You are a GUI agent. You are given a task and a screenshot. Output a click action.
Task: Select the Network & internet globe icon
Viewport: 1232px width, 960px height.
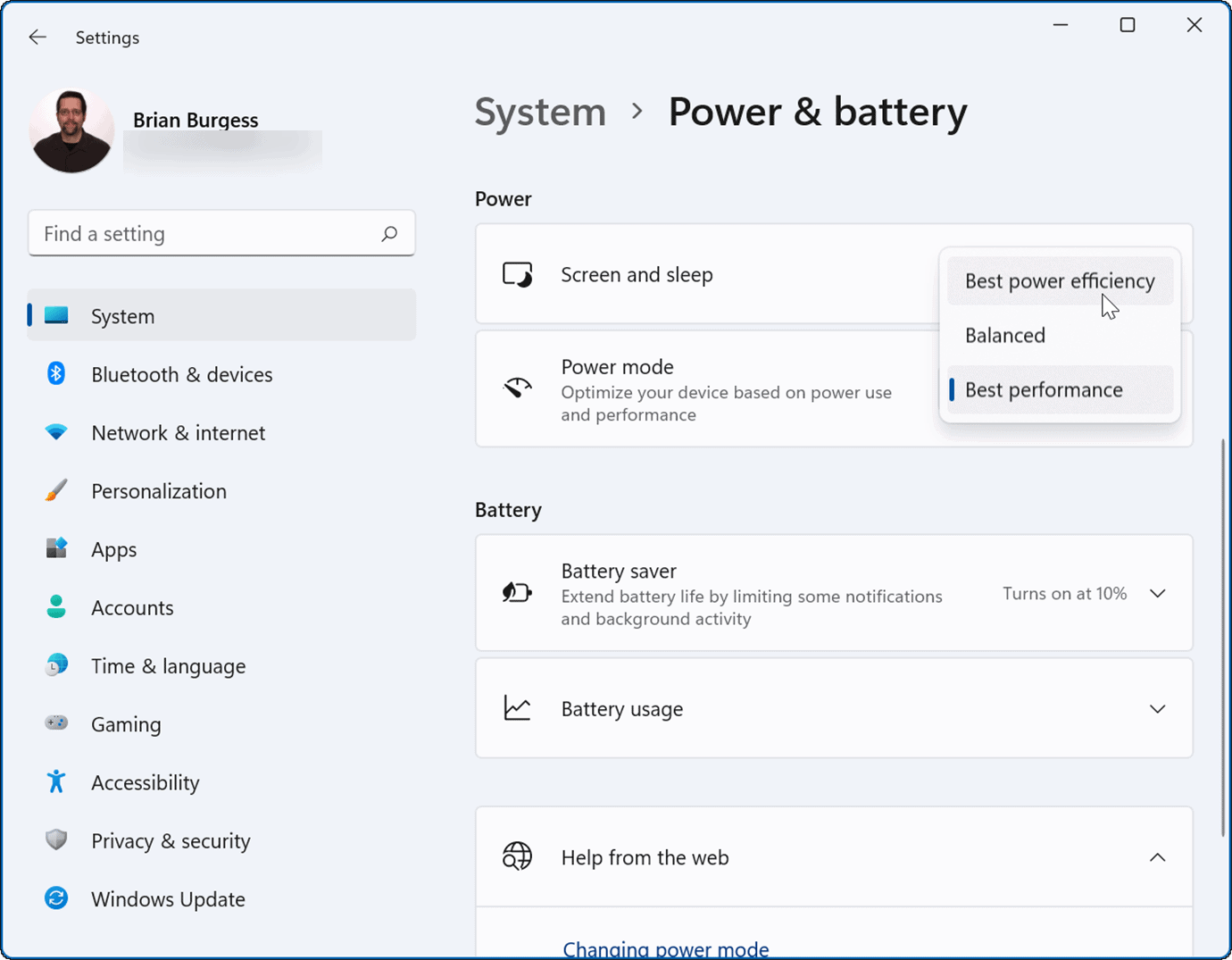click(x=55, y=432)
